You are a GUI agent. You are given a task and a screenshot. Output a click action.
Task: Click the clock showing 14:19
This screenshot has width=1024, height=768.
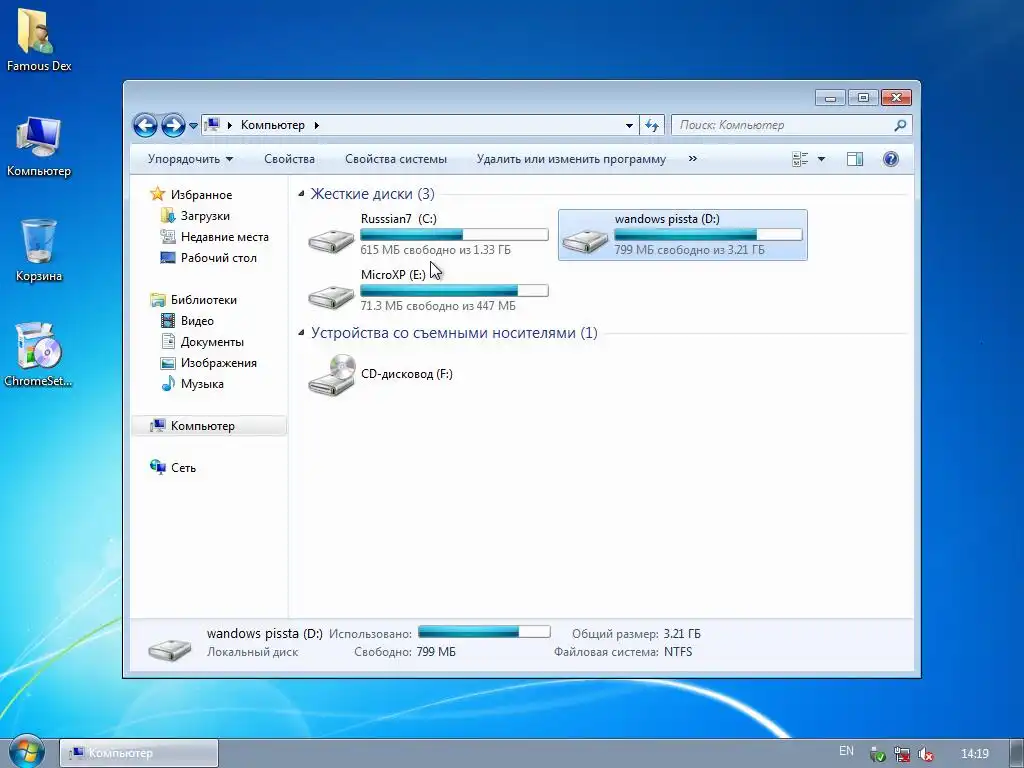pyautogui.click(x=974, y=754)
